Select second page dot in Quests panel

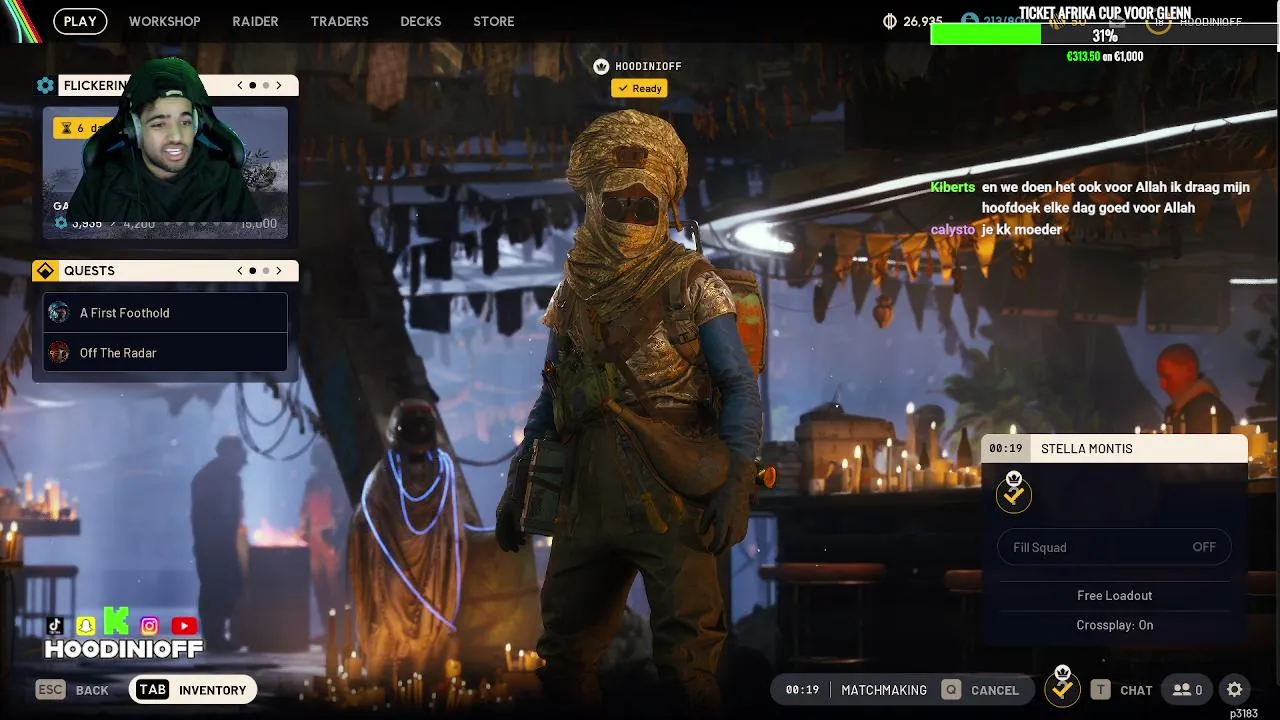coord(265,271)
